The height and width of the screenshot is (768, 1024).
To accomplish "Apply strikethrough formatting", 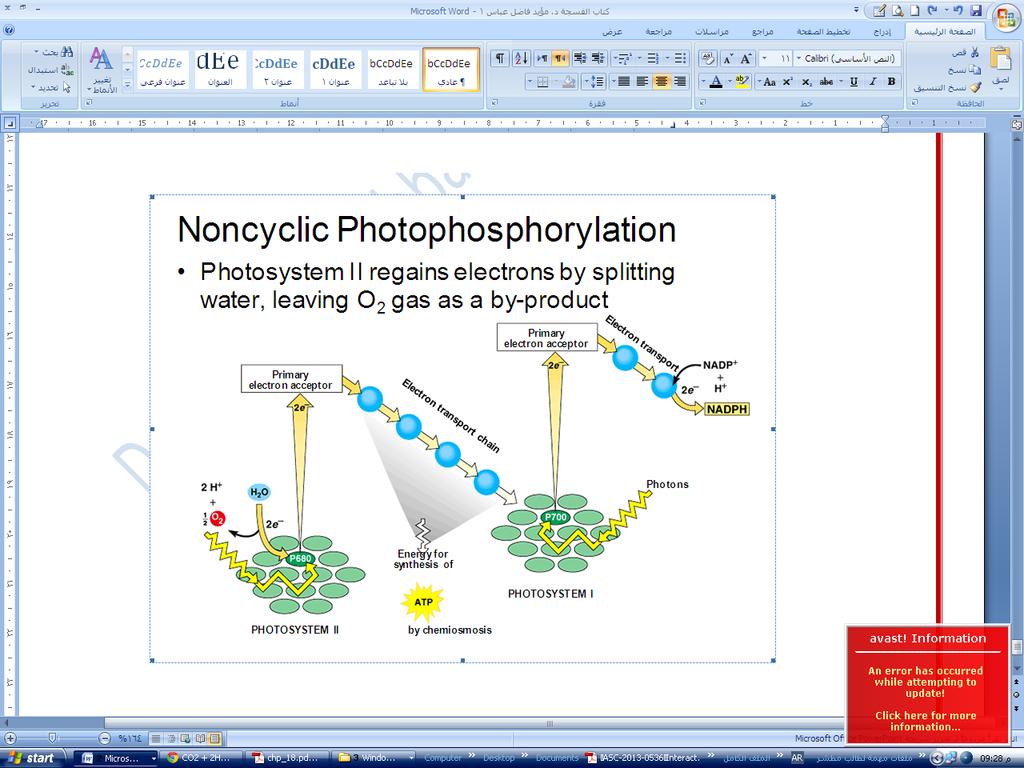I will 826,82.
